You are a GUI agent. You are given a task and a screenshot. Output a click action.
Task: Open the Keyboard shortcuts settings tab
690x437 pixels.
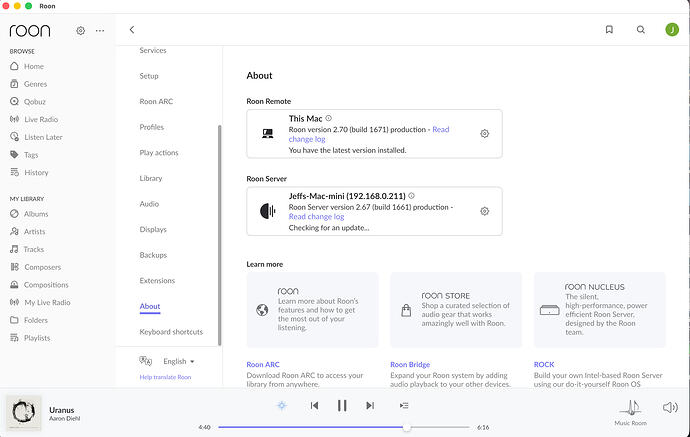[x=171, y=332]
